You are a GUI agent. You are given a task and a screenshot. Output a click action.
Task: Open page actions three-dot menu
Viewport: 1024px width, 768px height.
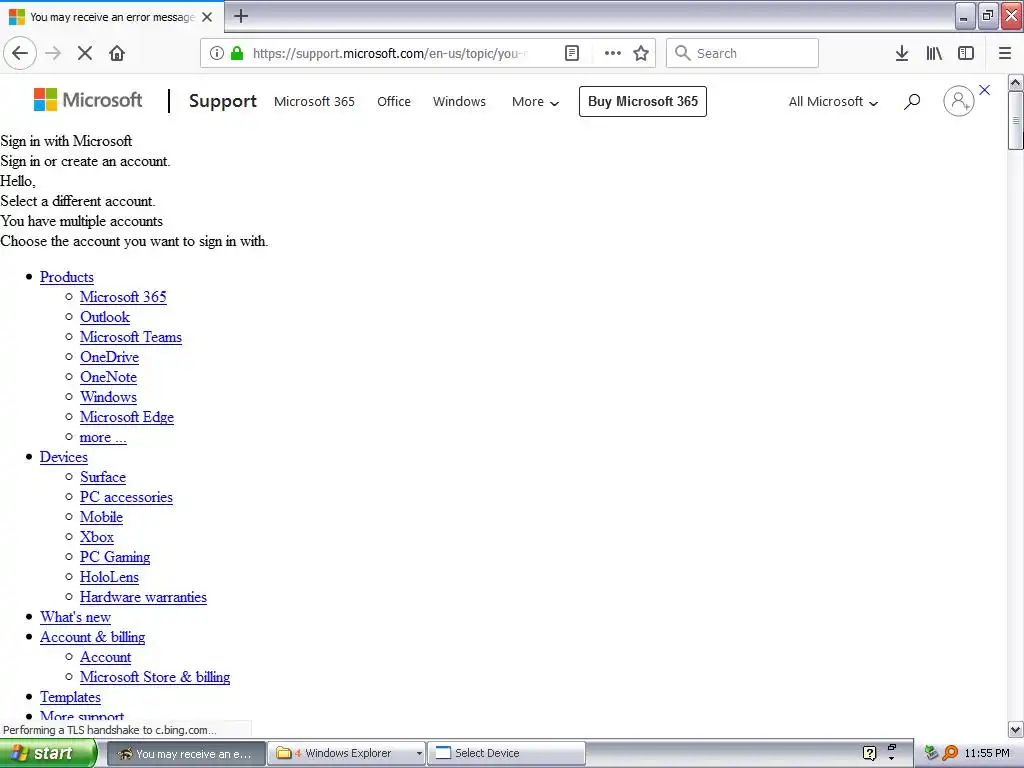point(613,54)
